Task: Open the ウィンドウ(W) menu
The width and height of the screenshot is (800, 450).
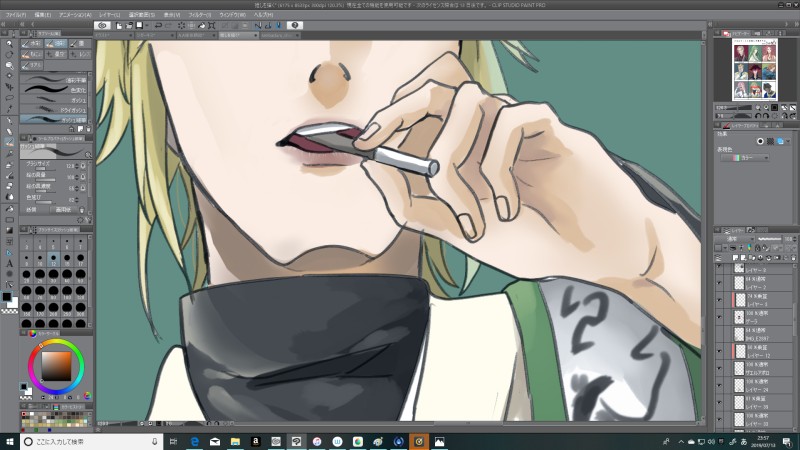Action: coord(232,15)
